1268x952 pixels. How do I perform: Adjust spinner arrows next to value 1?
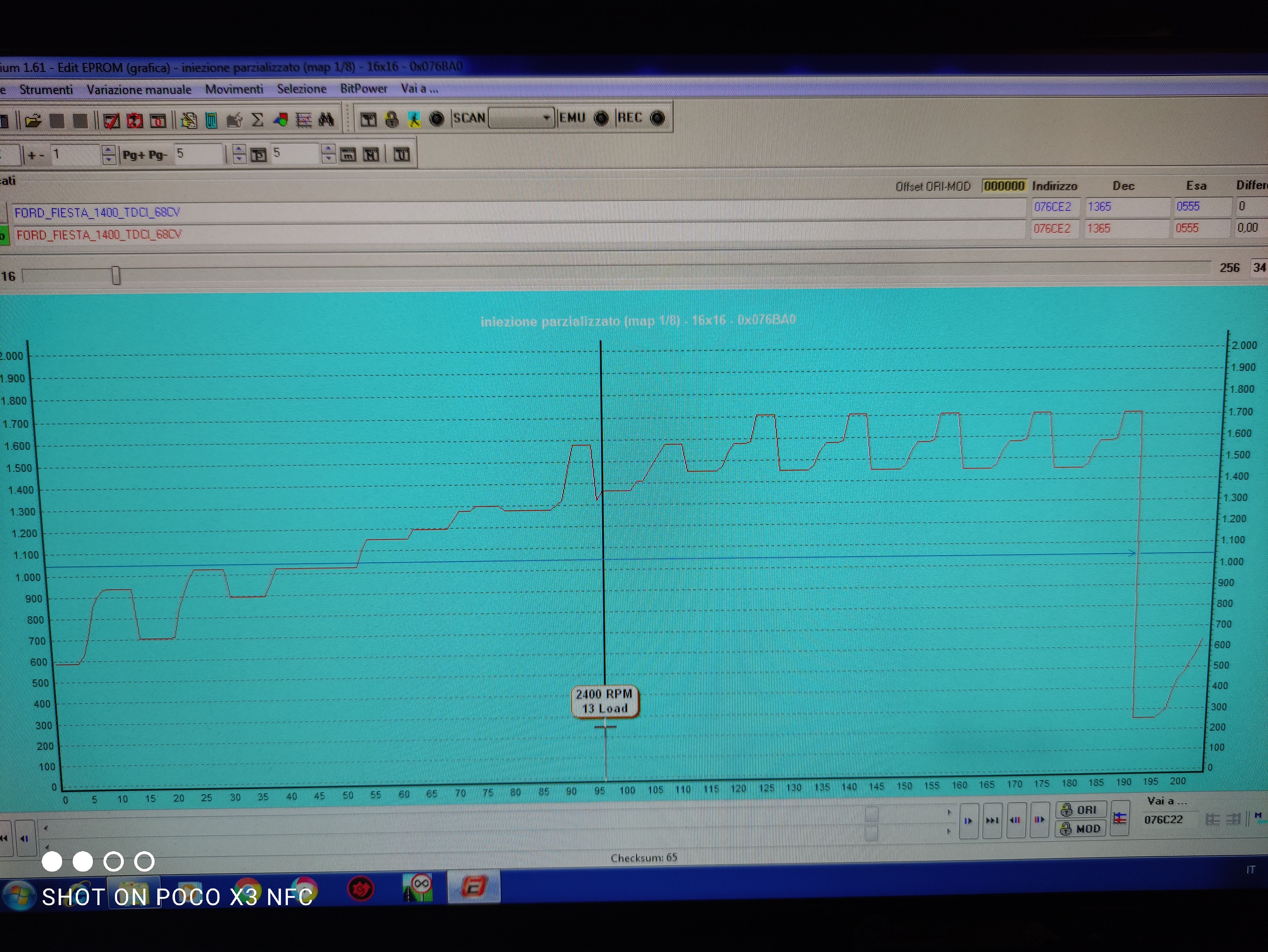(108, 155)
